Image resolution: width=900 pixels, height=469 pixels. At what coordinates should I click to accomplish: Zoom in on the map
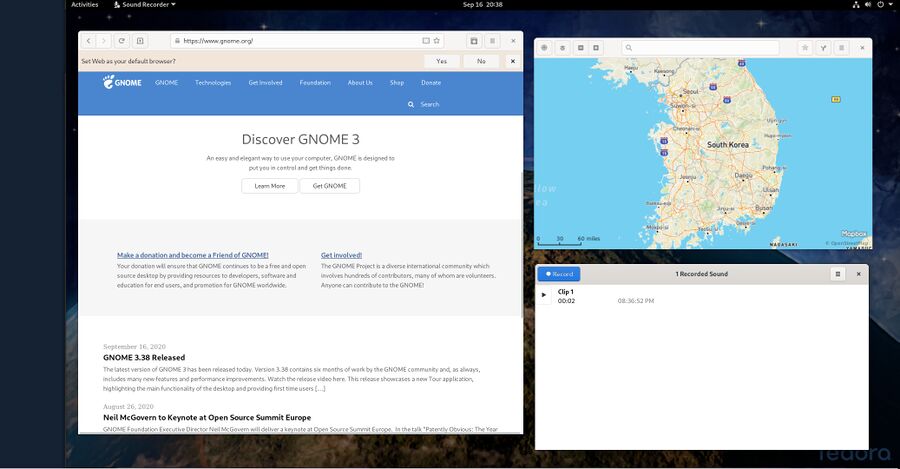click(596, 48)
